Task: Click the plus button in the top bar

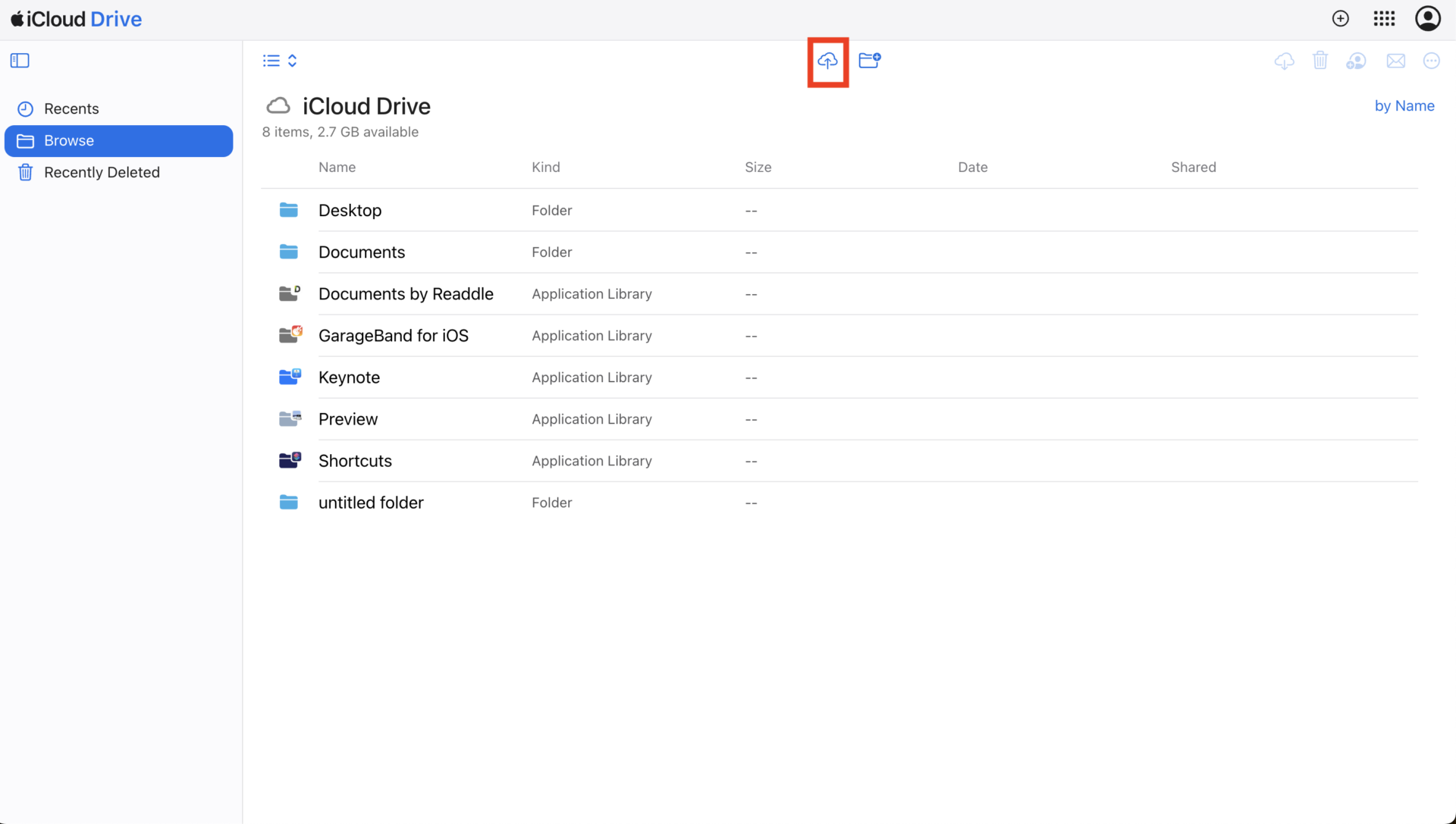Action: (1341, 18)
